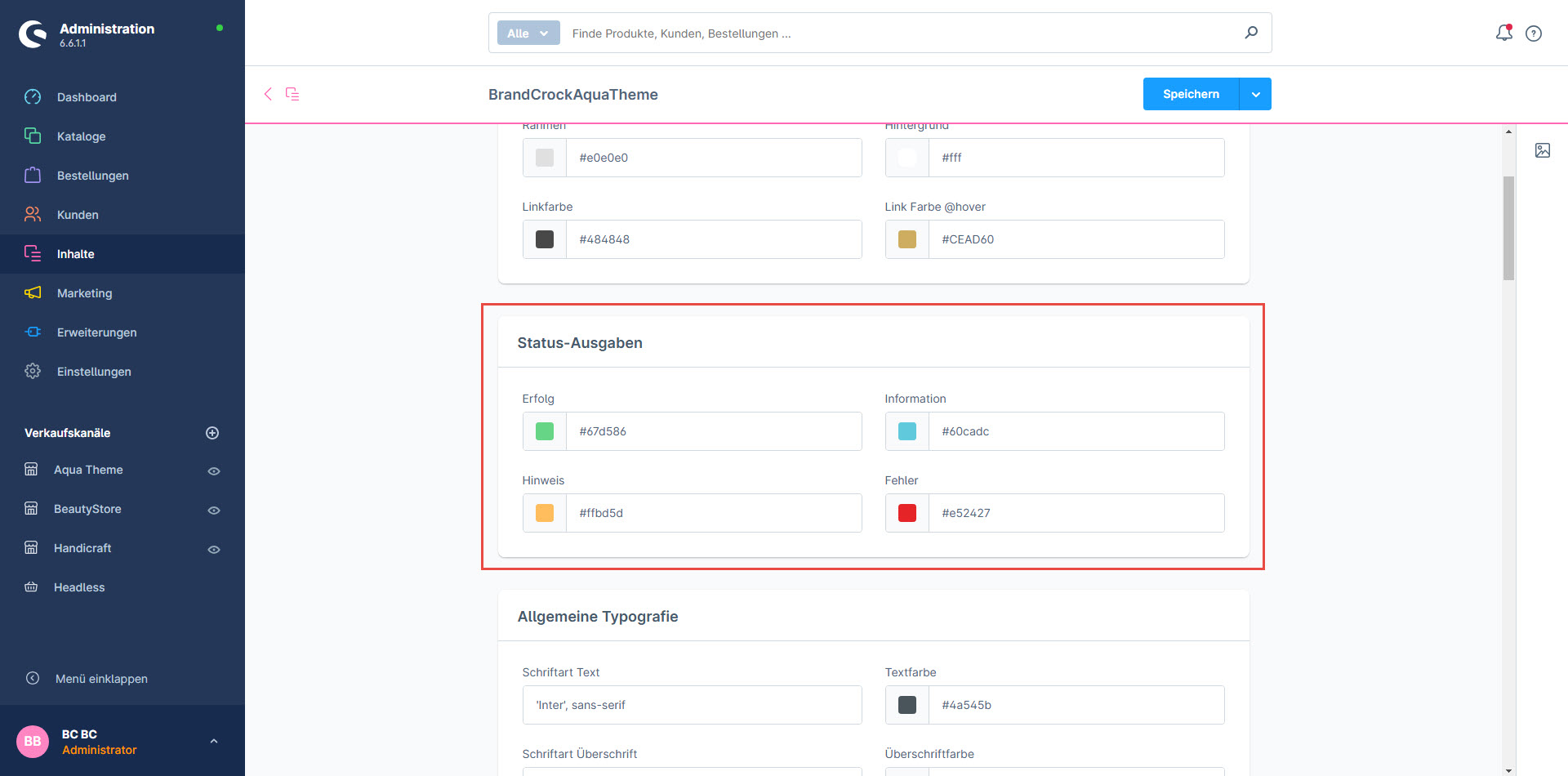Go back using the left arrow icon
Screen dimensions: 1568x776
coord(268,94)
